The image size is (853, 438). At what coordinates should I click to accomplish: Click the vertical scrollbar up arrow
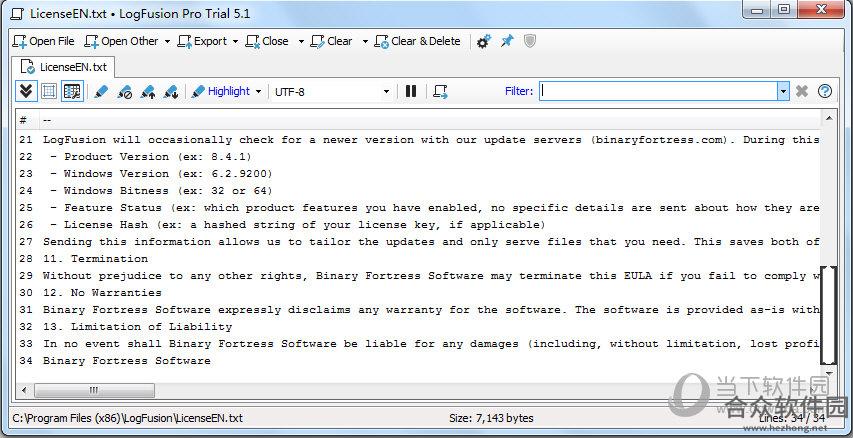pyautogui.click(x=829, y=118)
